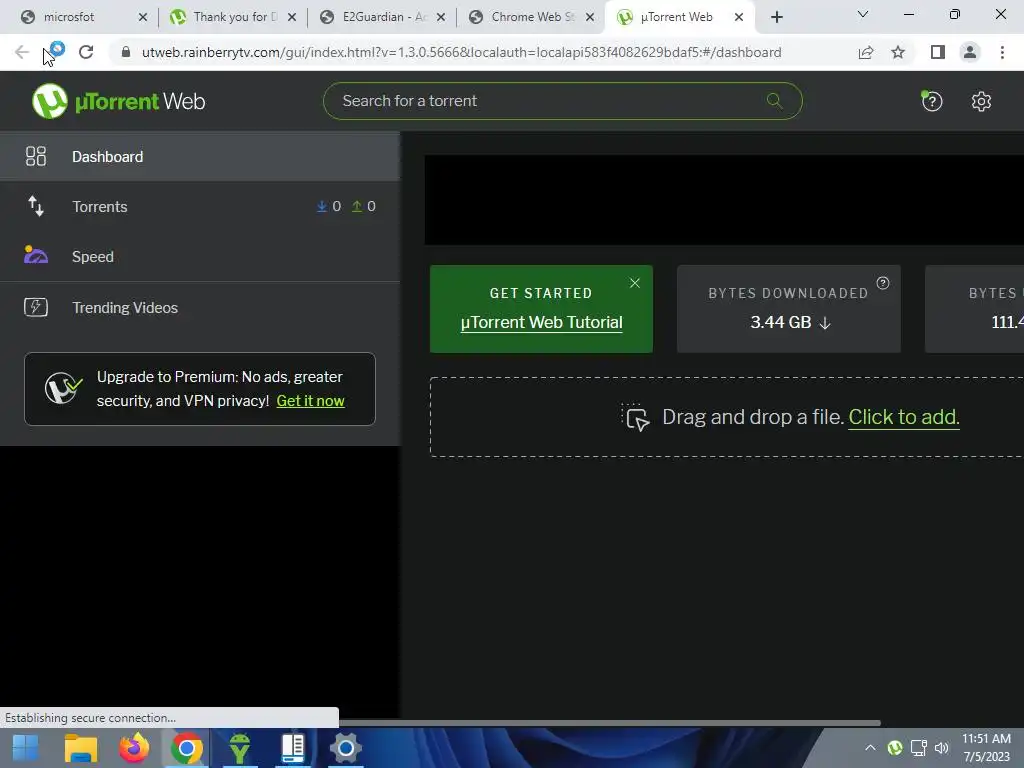1024x768 pixels.
Task: Click Bytes Downloaded info question icon
Action: [883, 283]
